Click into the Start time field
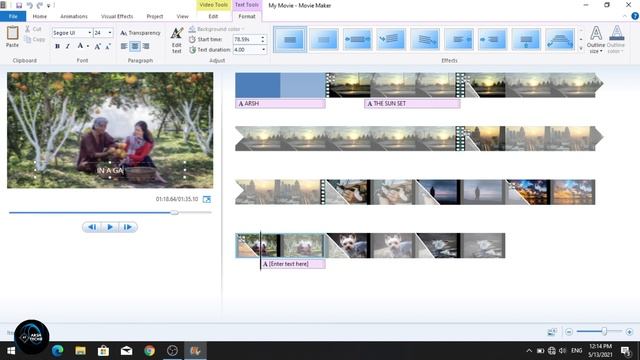The image size is (640, 360). click(246, 40)
